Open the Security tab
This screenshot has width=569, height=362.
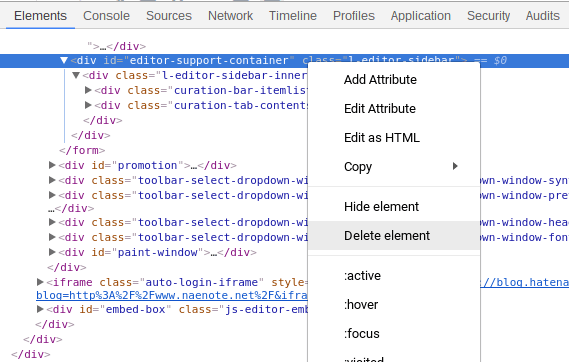488,16
